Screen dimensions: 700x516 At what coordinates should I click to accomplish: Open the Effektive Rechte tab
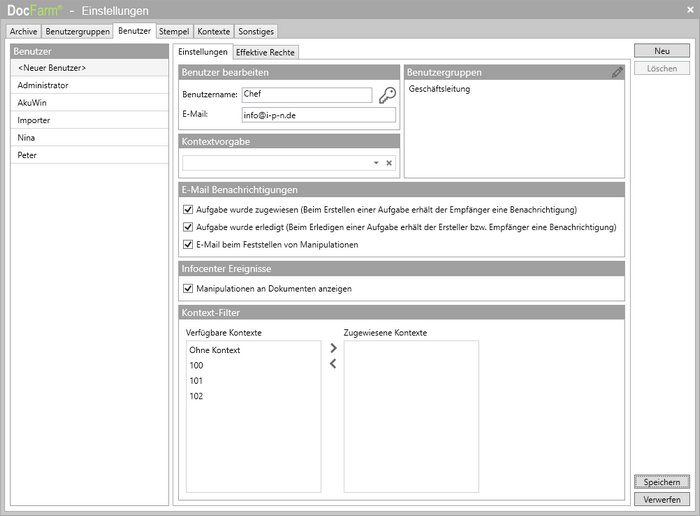265,52
